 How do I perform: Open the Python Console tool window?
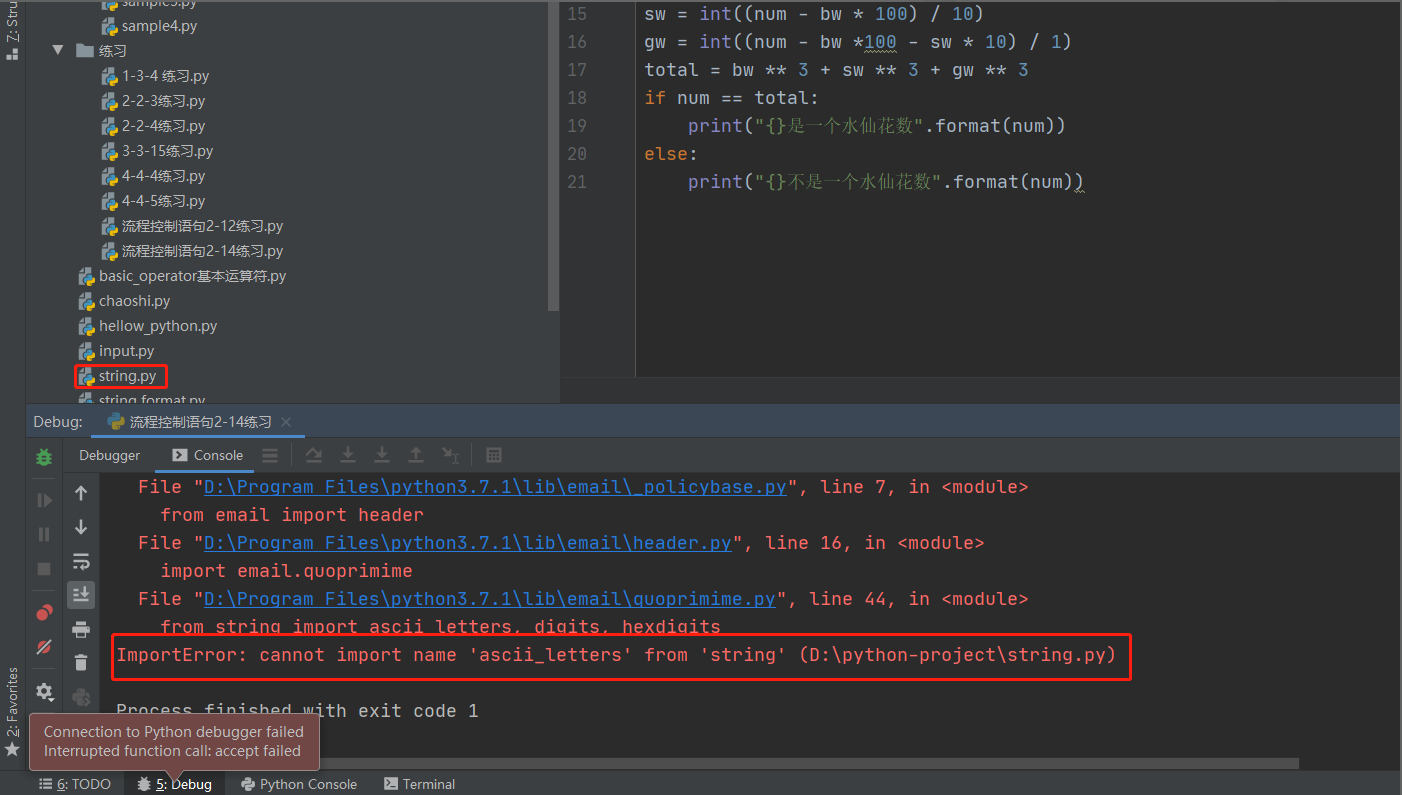(x=298, y=784)
